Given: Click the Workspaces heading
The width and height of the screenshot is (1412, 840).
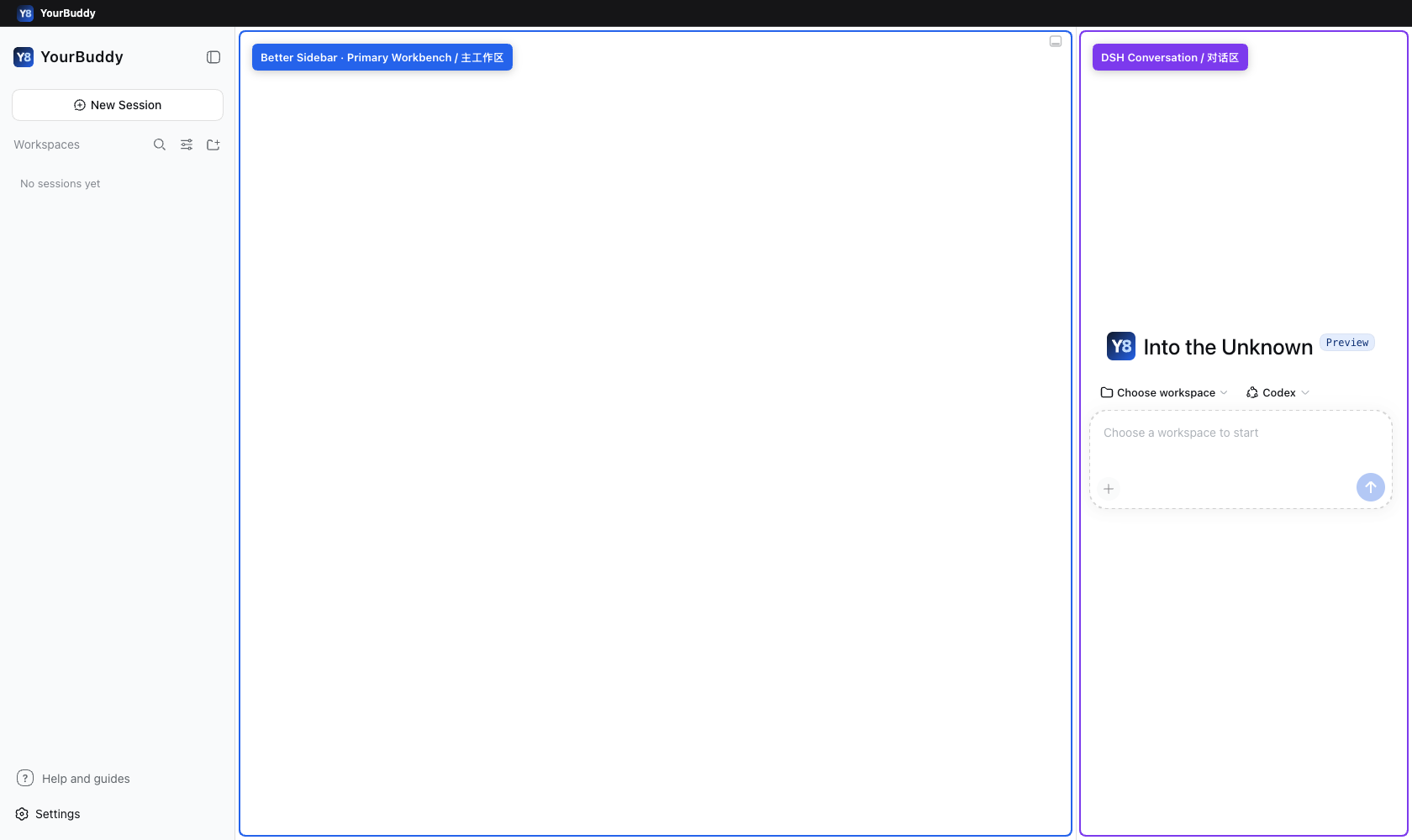Looking at the screenshot, I should click(x=47, y=144).
